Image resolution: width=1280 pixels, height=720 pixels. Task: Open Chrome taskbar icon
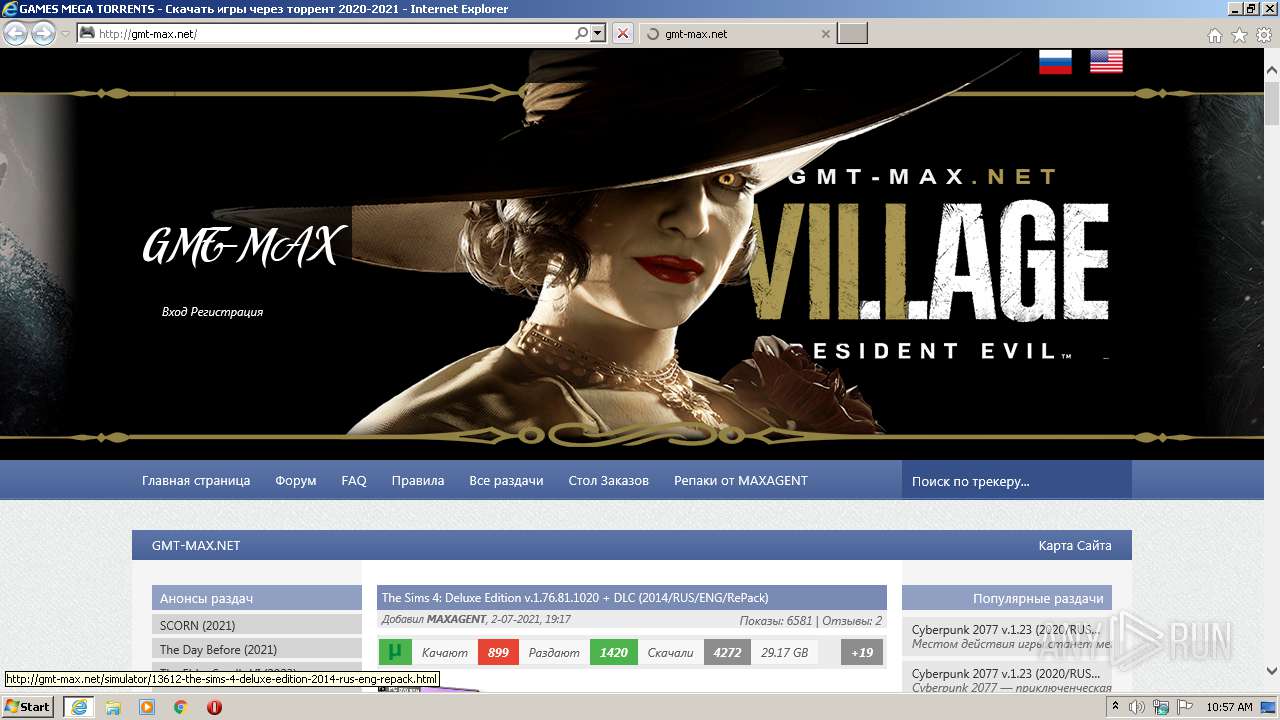coord(180,707)
